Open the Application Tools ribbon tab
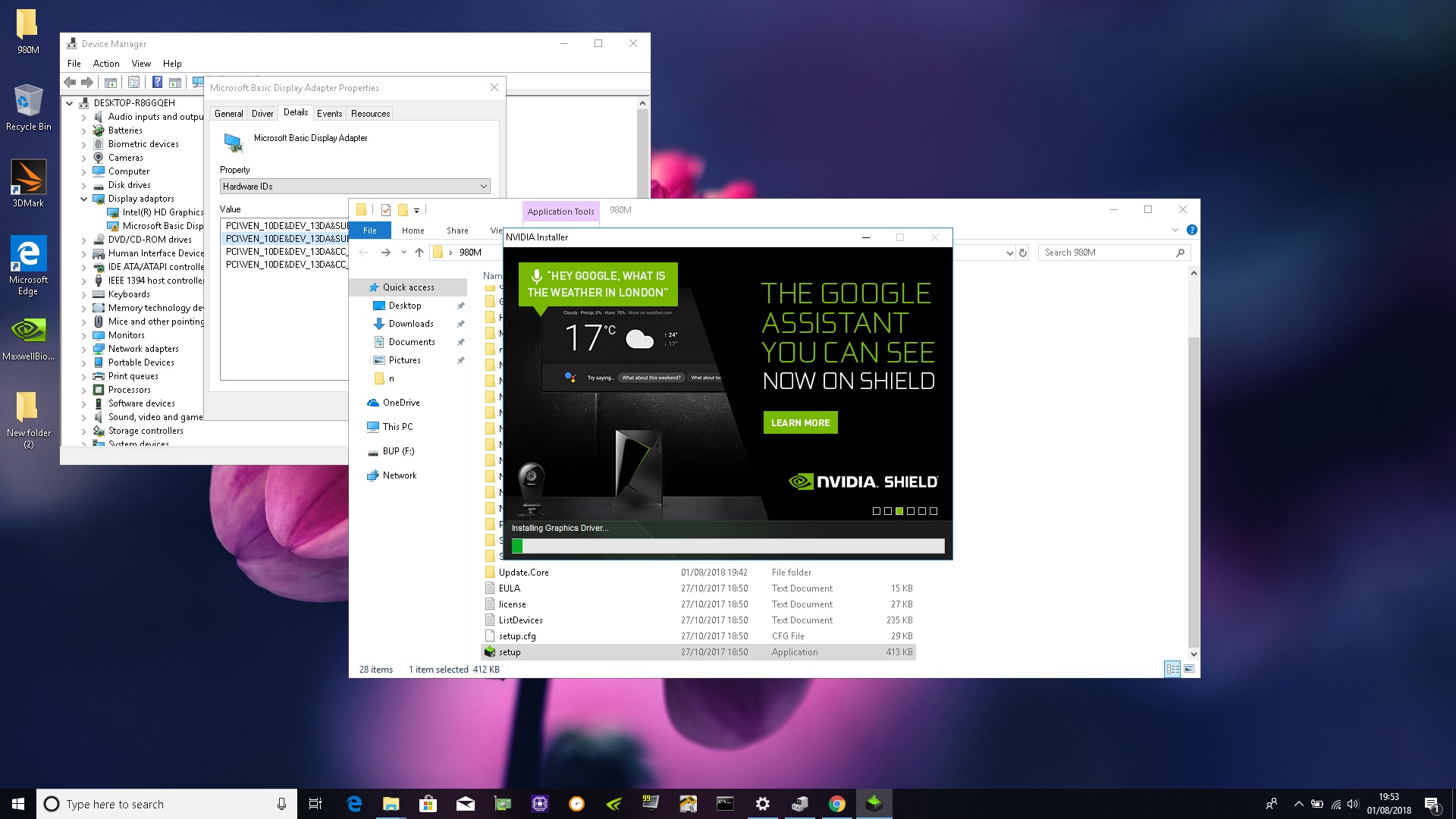 [x=561, y=212]
